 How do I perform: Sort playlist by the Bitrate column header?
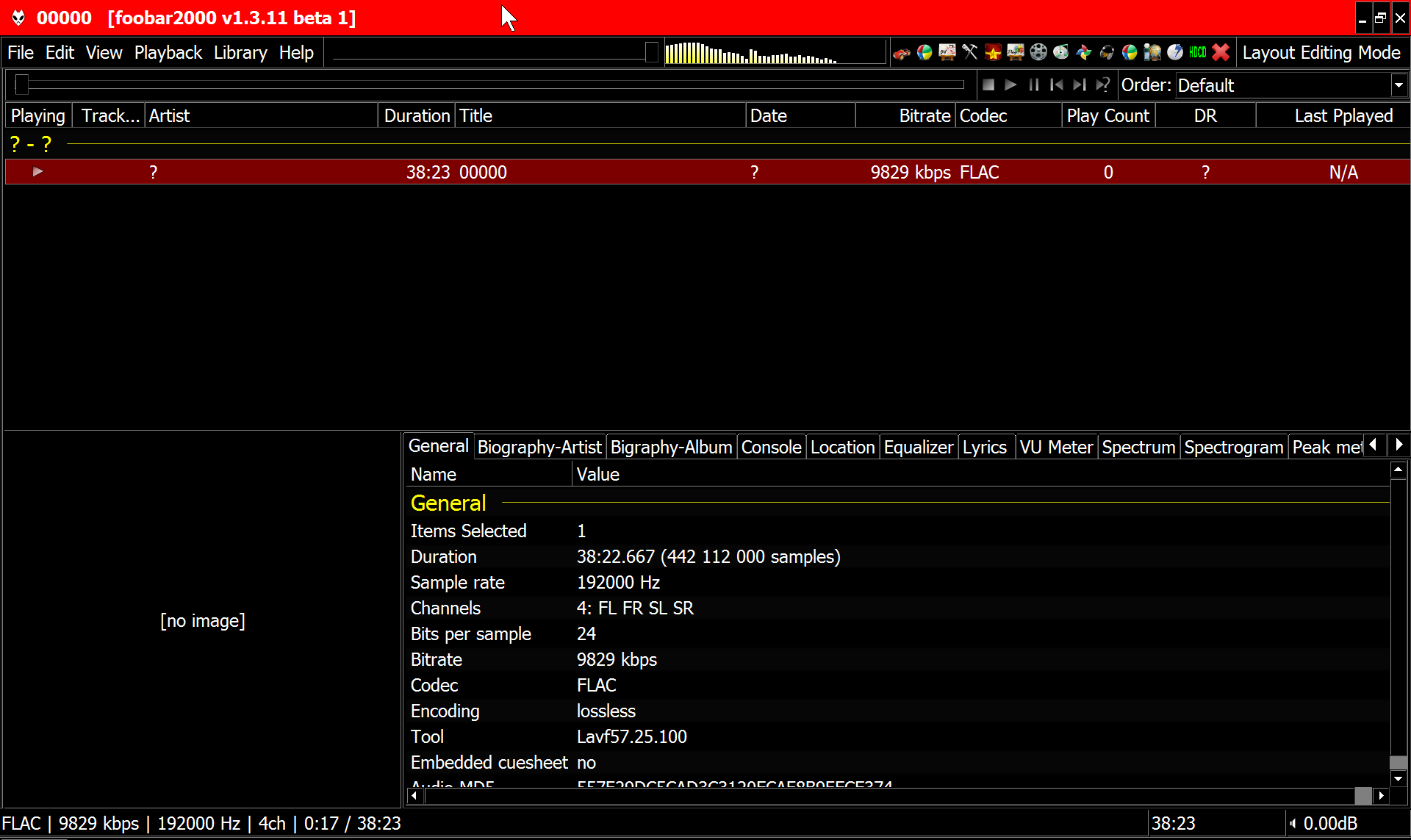(905, 115)
